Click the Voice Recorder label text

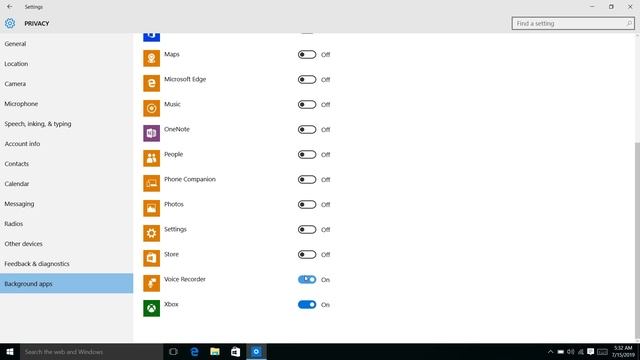[184, 279]
